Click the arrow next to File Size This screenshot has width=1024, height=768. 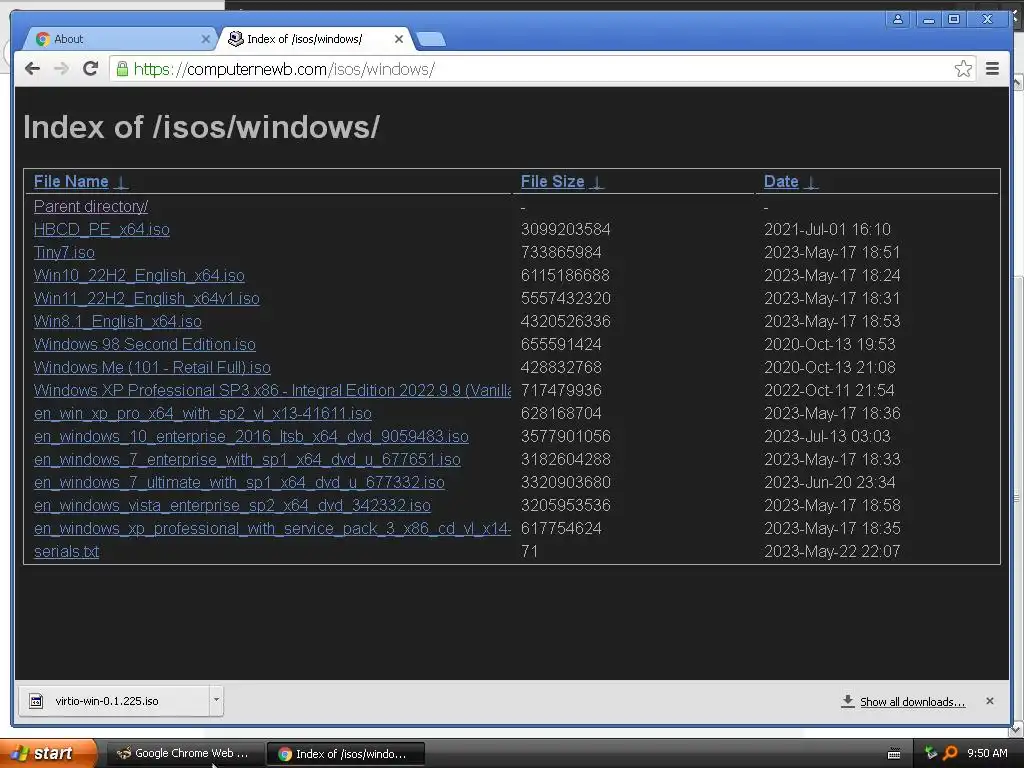coord(596,182)
